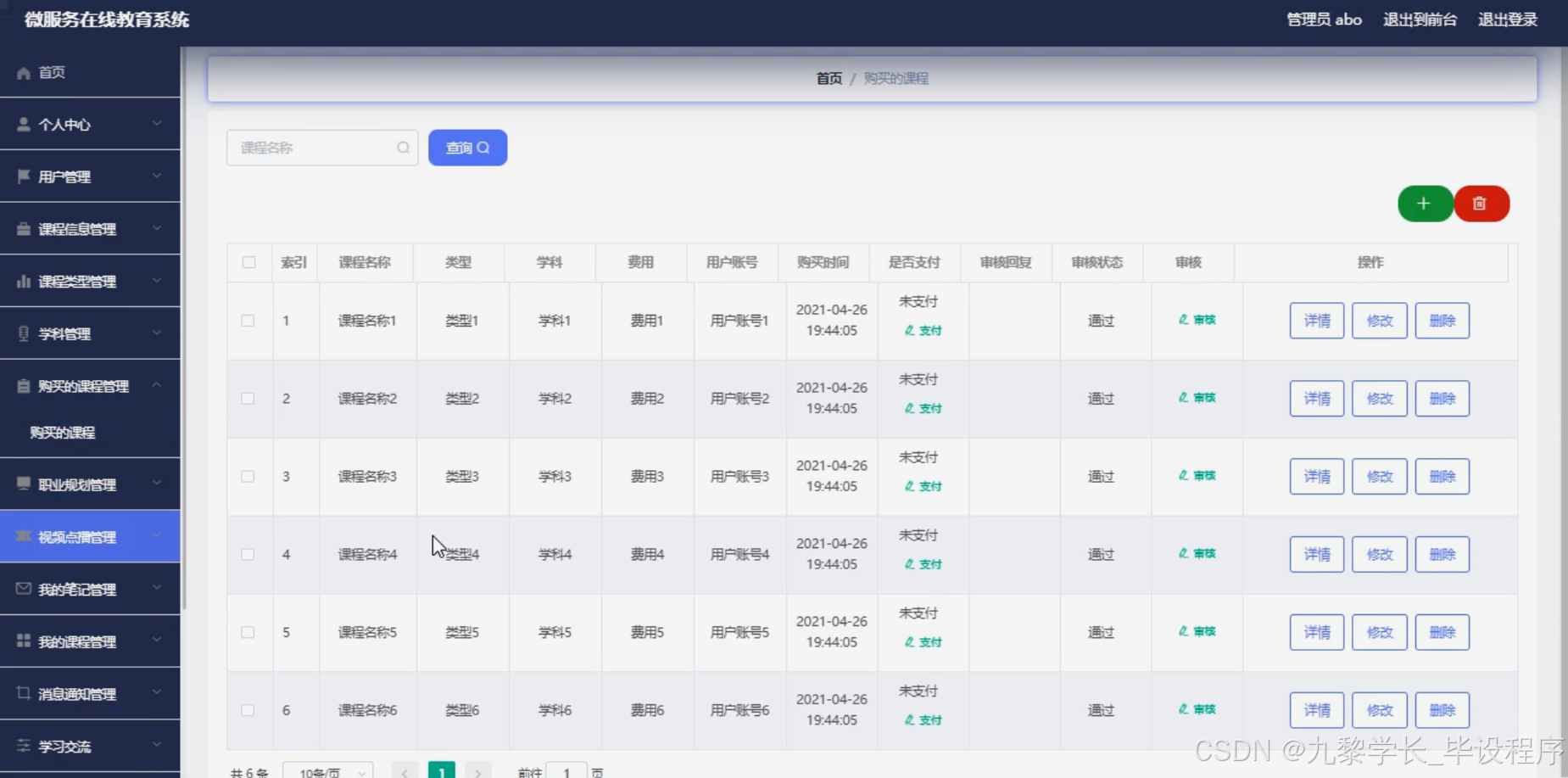This screenshot has width=1568, height=778.
Task: Toggle the select-all checkbox in table header
Action: pyautogui.click(x=248, y=262)
